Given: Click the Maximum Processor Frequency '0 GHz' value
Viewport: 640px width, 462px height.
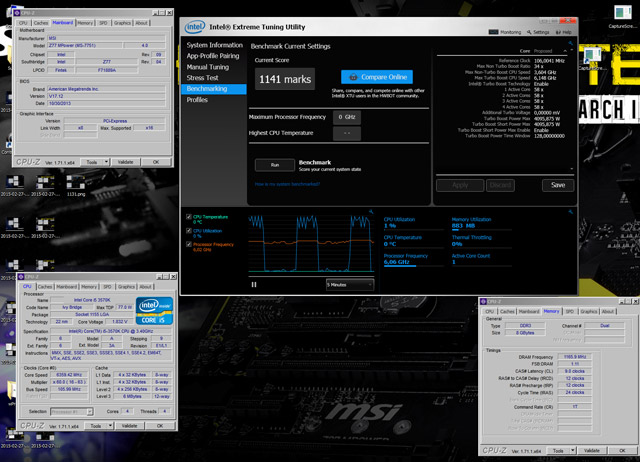Looking at the screenshot, I should pos(347,117).
